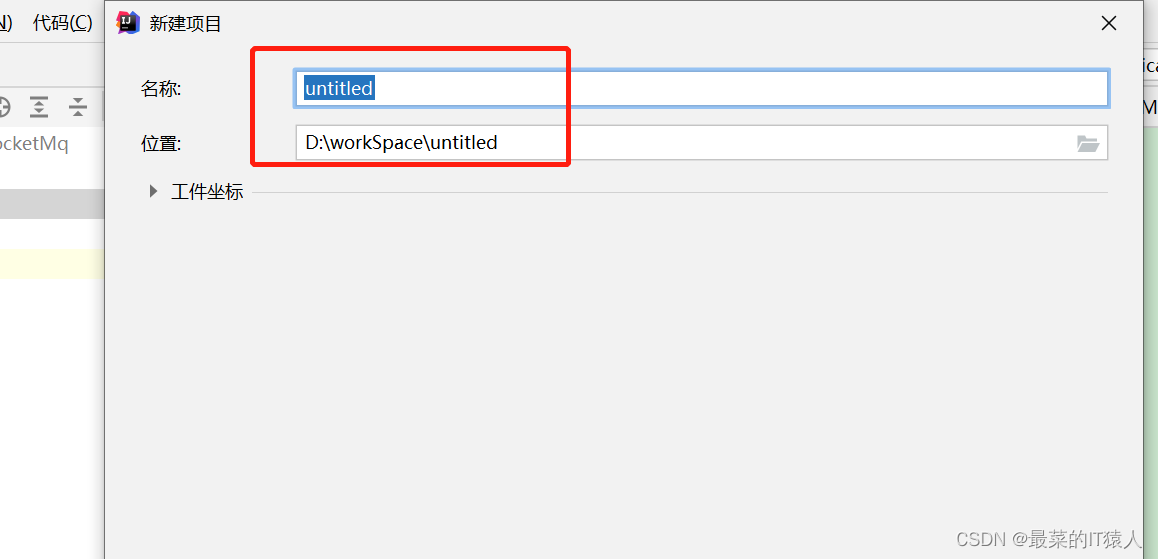Click the 位置 location path field
The width and height of the screenshot is (1158, 559).
pyautogui.click(x=680, y=142)
